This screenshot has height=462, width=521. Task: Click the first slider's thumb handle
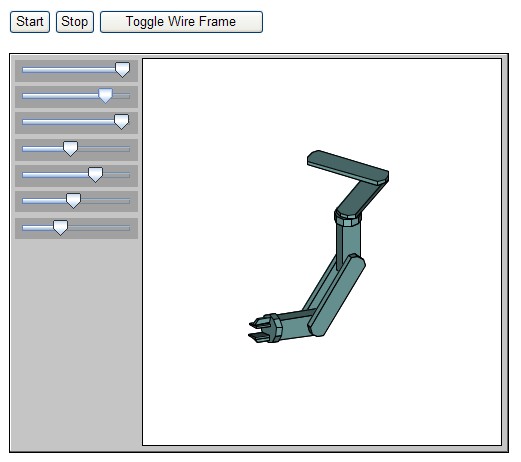(122, 70)
